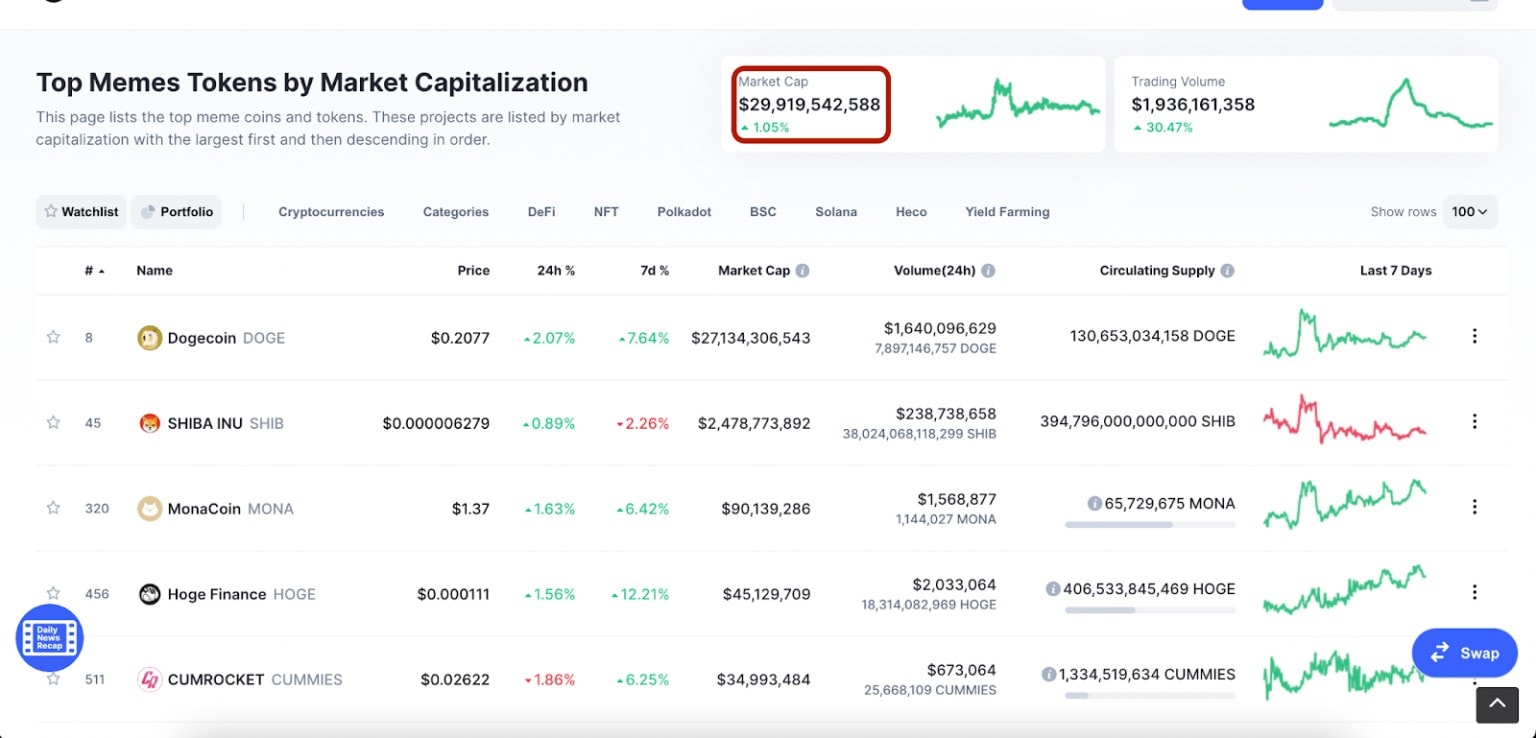
Task: Star Hoge Finance to add it to watchlist
Action: click(x=53, y=593)
